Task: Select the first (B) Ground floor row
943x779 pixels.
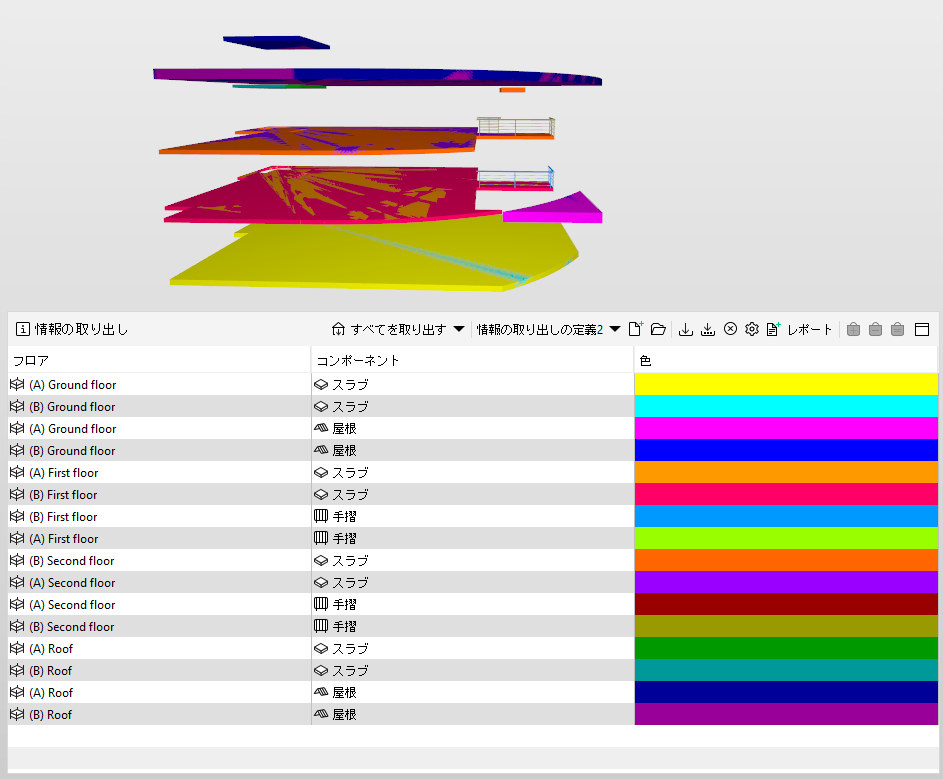Action: click(x=473, y=406)
